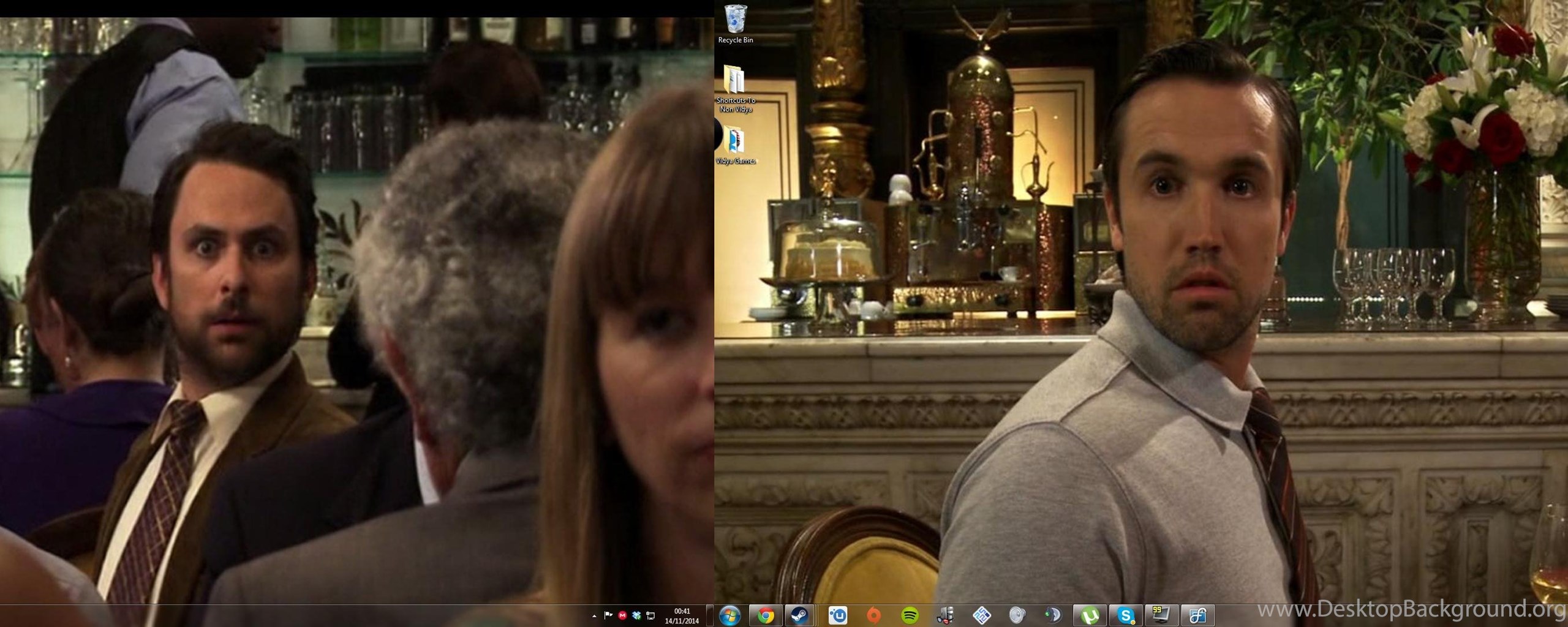Open the network connection tray icon
Screen dimensions: 1568x627
tap(650, 615)
